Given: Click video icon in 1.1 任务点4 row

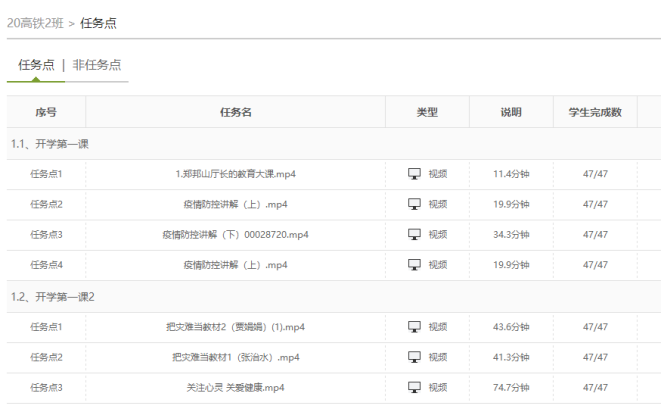Looking at the screenshot, I should coord(414,265).
